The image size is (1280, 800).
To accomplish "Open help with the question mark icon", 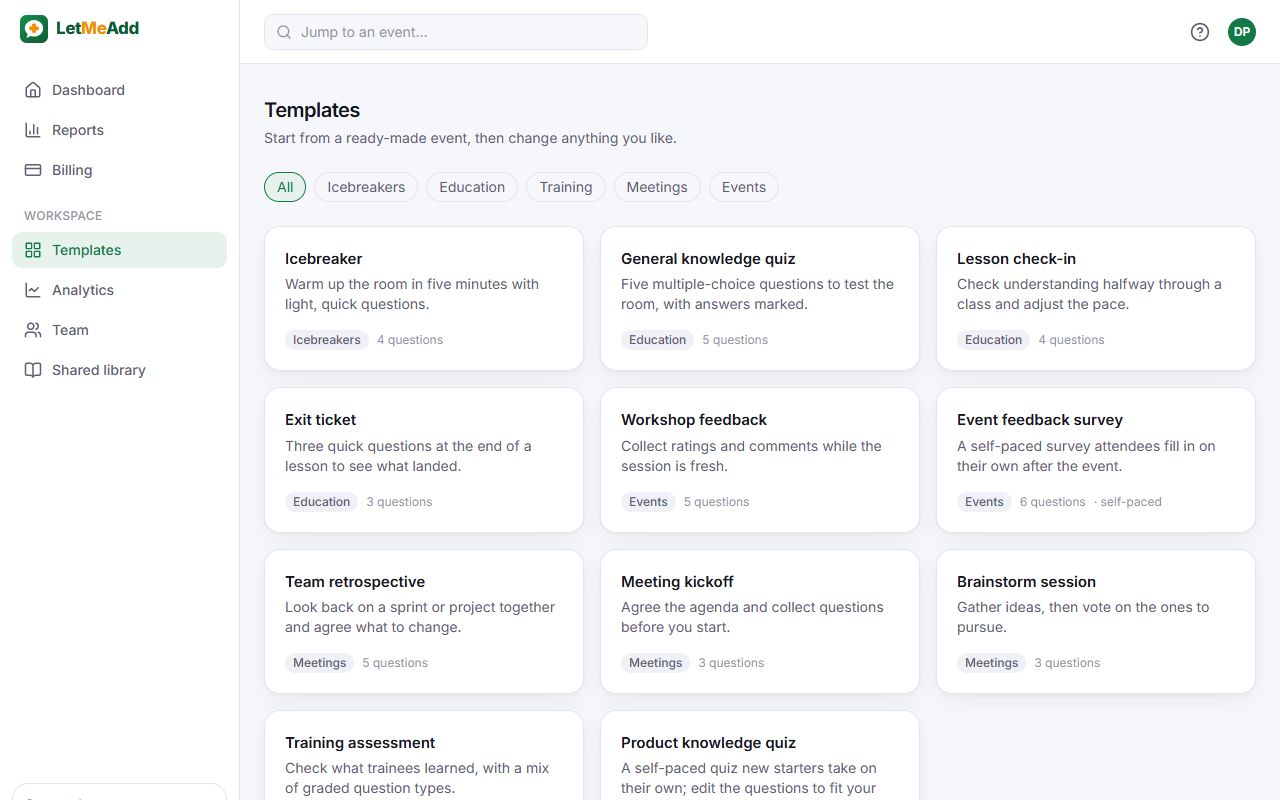I will (1200, 32).
